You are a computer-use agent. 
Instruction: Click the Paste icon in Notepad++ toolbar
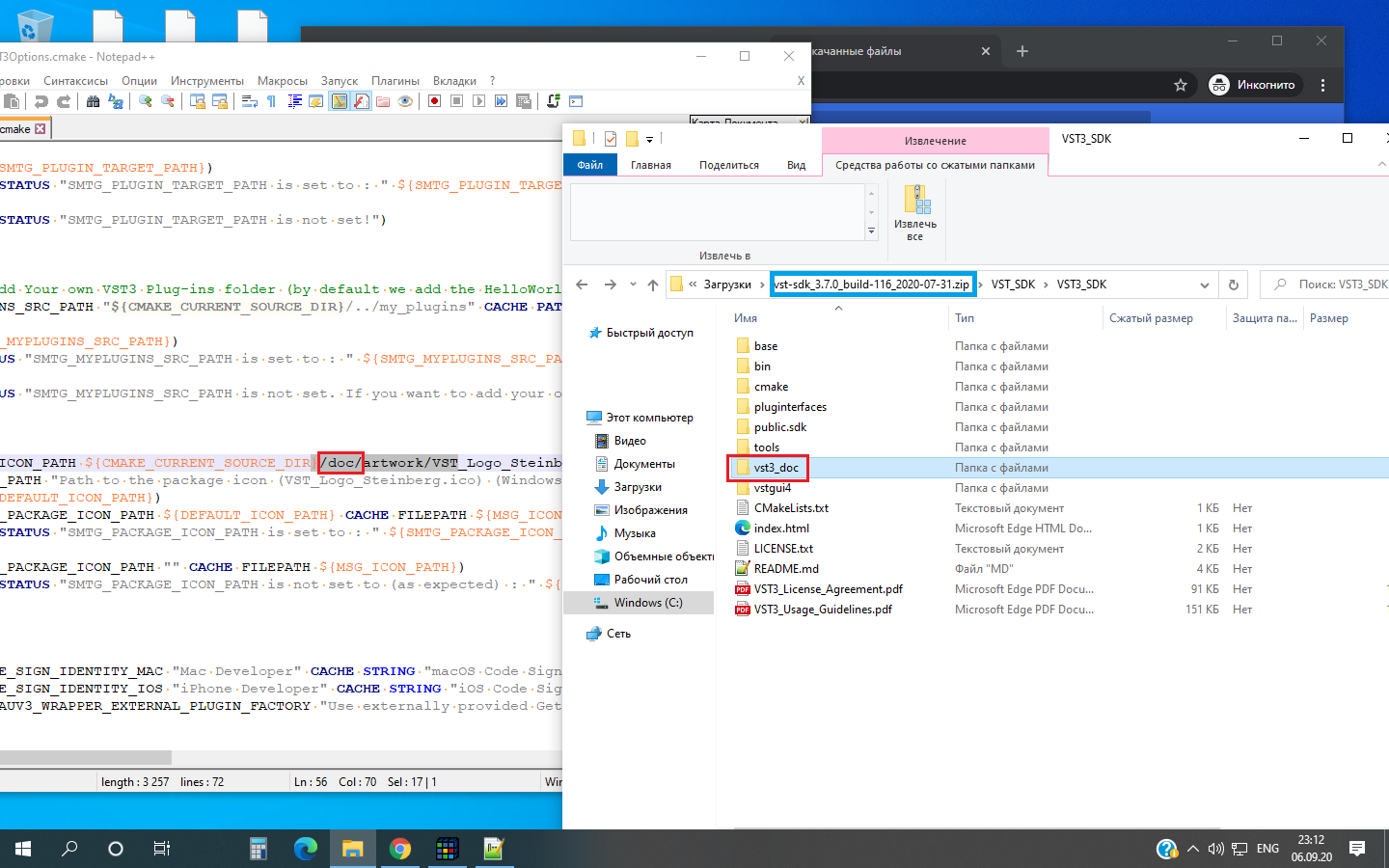point(12,101)
